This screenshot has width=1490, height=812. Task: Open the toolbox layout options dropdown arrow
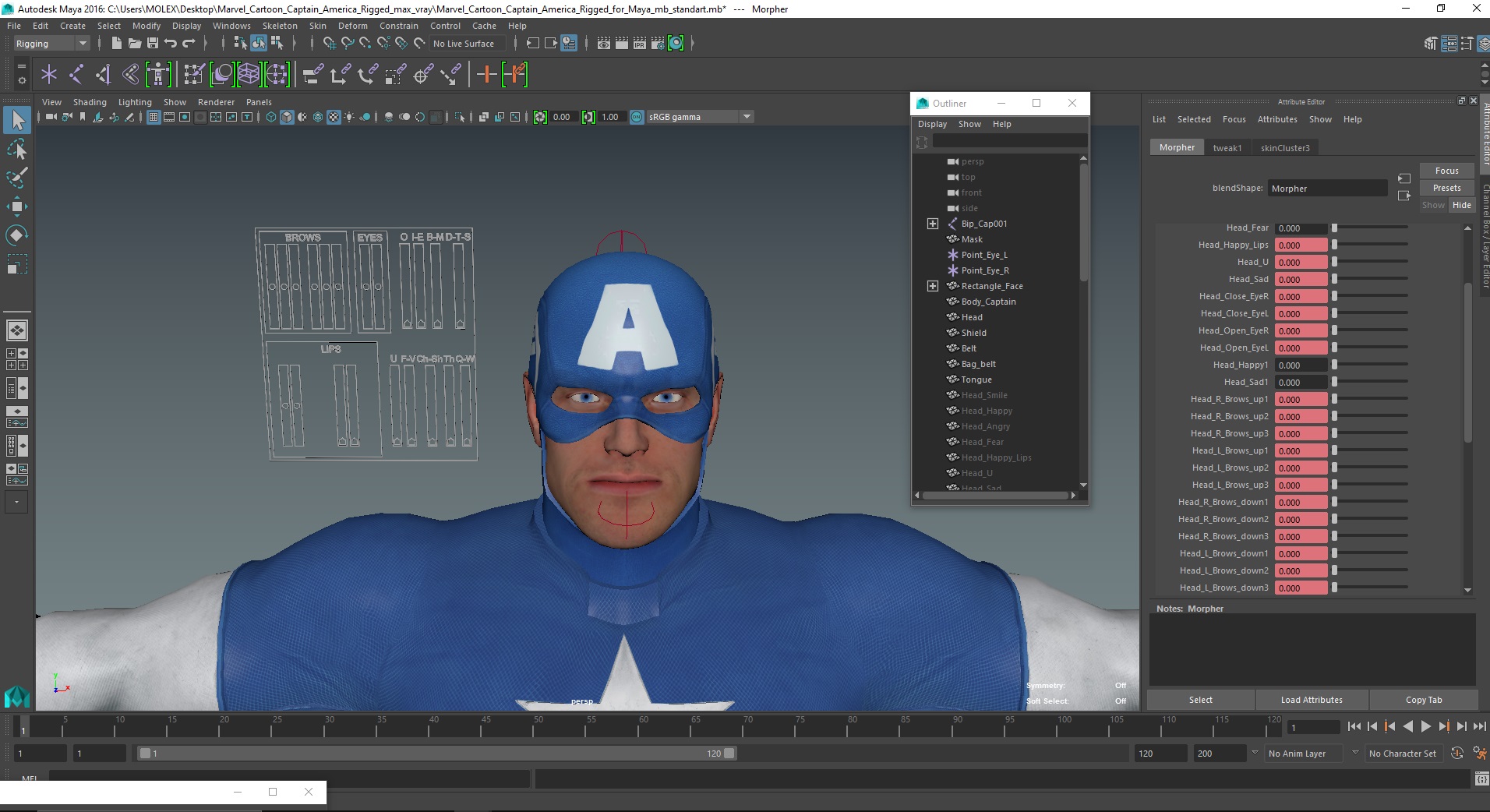[x=16, y=503]
